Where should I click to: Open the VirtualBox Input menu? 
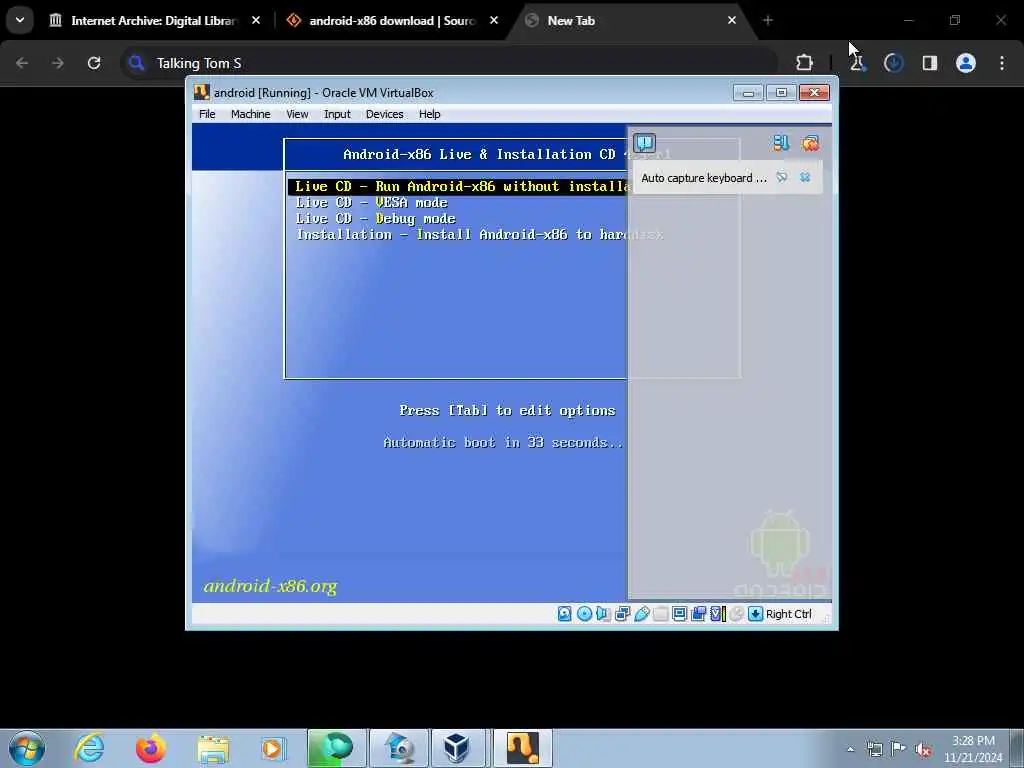337,114
